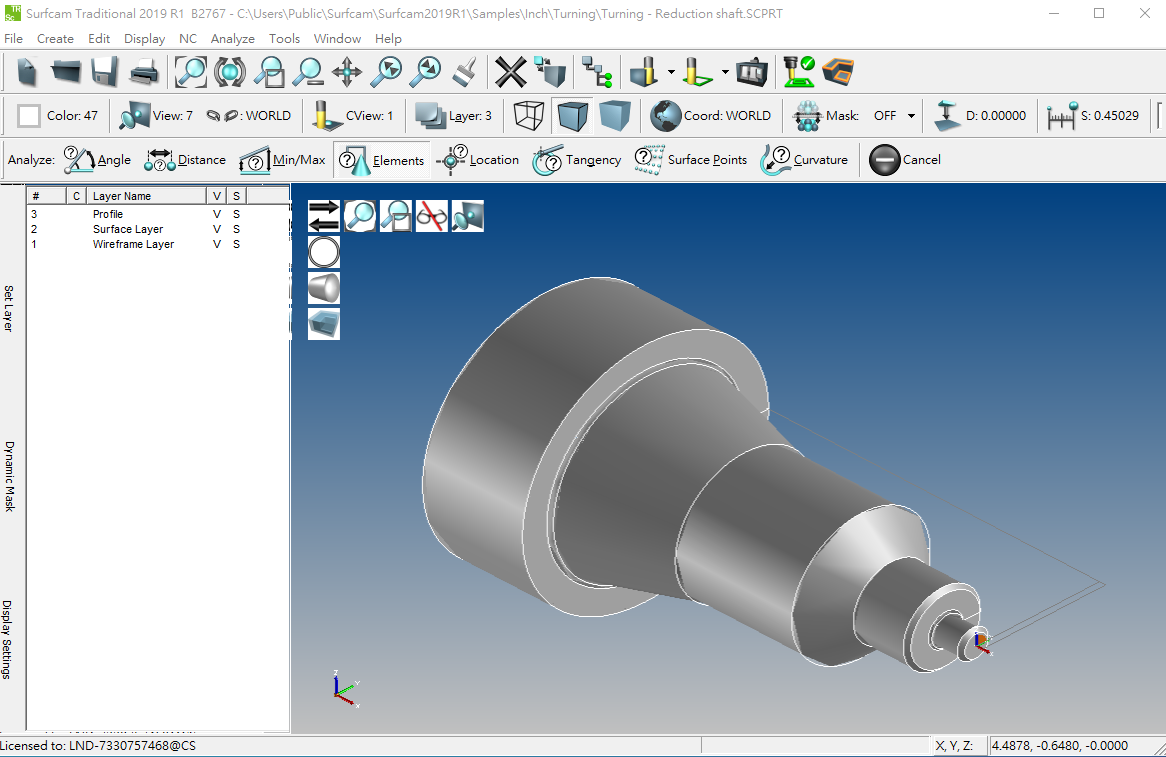
Task: Switch to the Dynamic Mask side tab
Action: pos(8,477)
